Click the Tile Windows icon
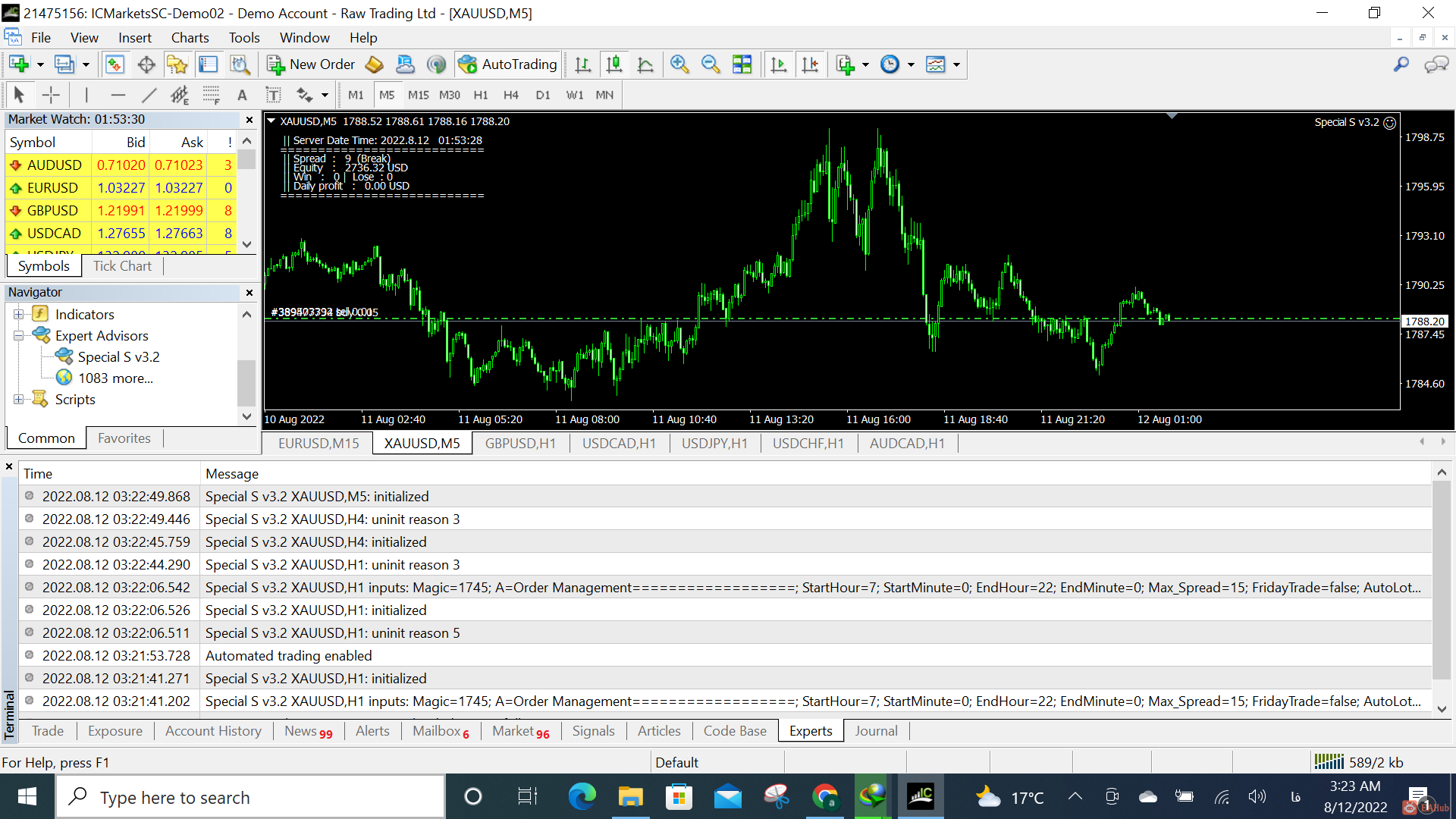The image size is (1456, 819). click(x=742, y=64)
